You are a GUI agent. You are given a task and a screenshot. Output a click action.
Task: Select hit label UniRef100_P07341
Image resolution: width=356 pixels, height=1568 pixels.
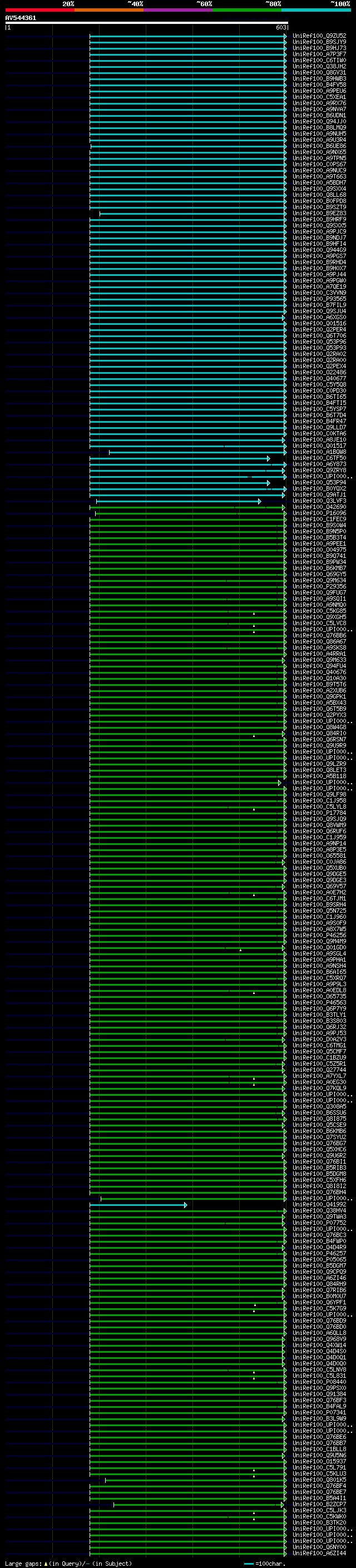(319, 1412)
